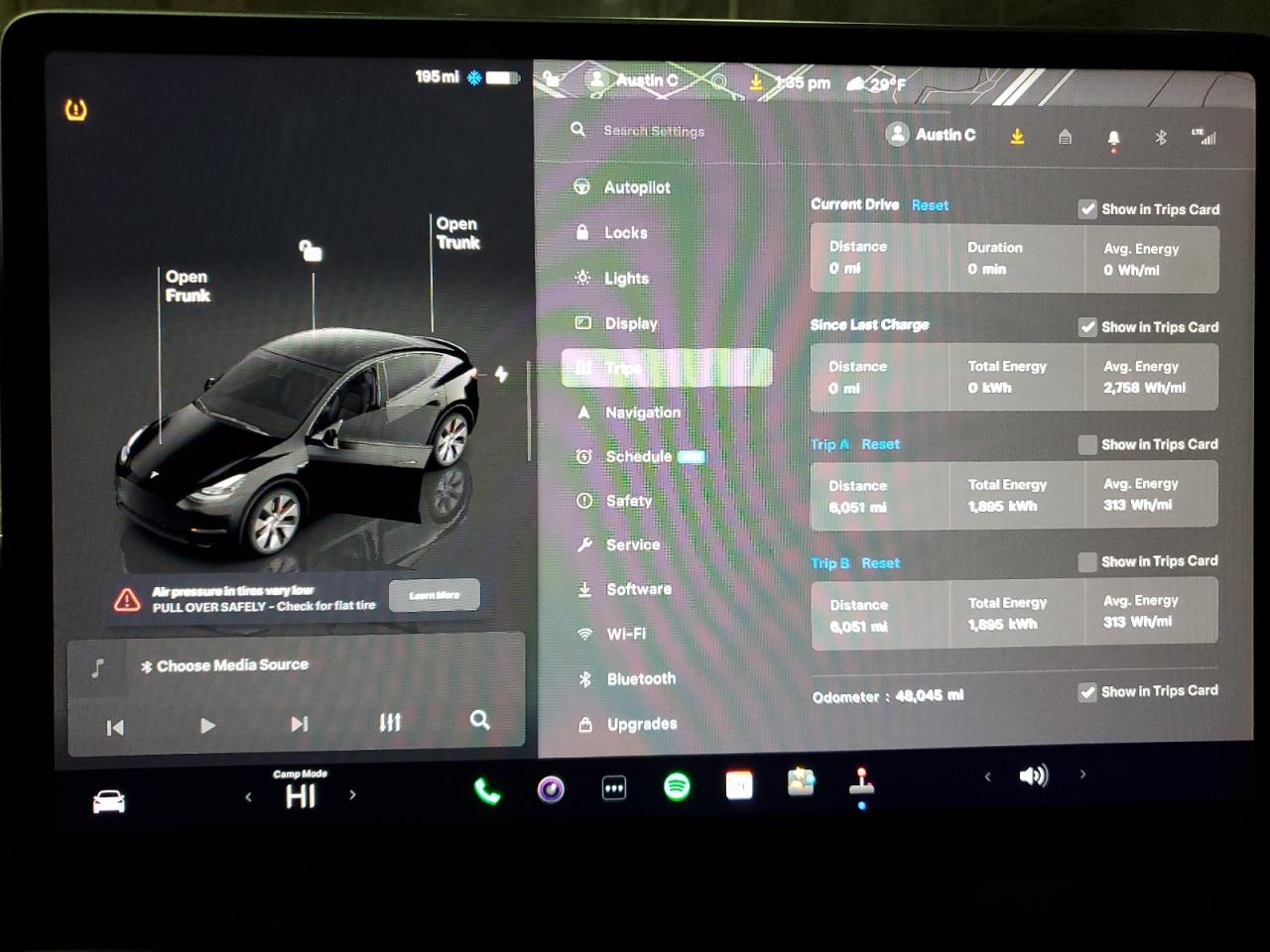Open the Toybox app icon
Viewport: 1270px width, 952px height.
pyautogui.click(x=801, y=783)
